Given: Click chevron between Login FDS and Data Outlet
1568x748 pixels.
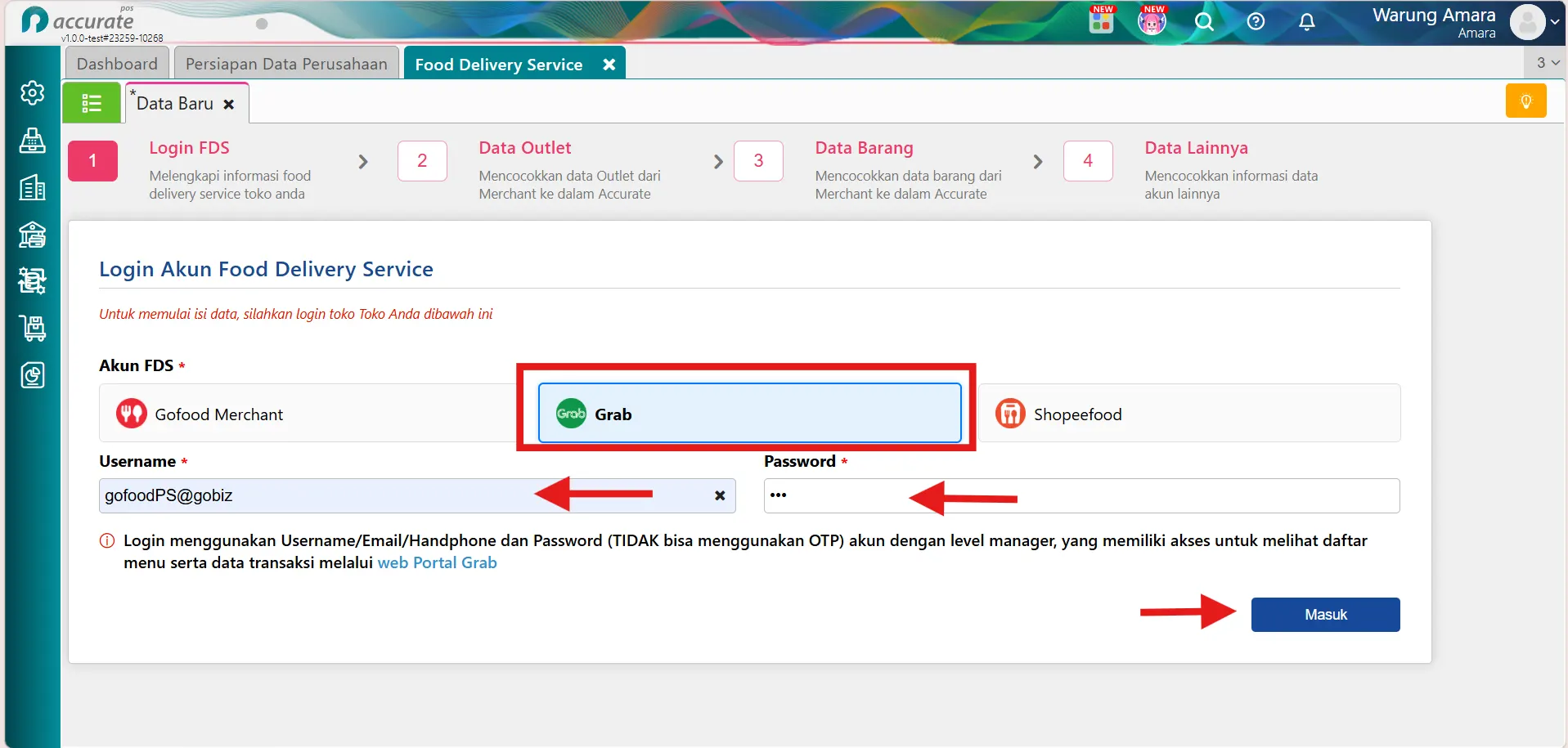Looking at the screenshot, I should [x=363, y=162].
